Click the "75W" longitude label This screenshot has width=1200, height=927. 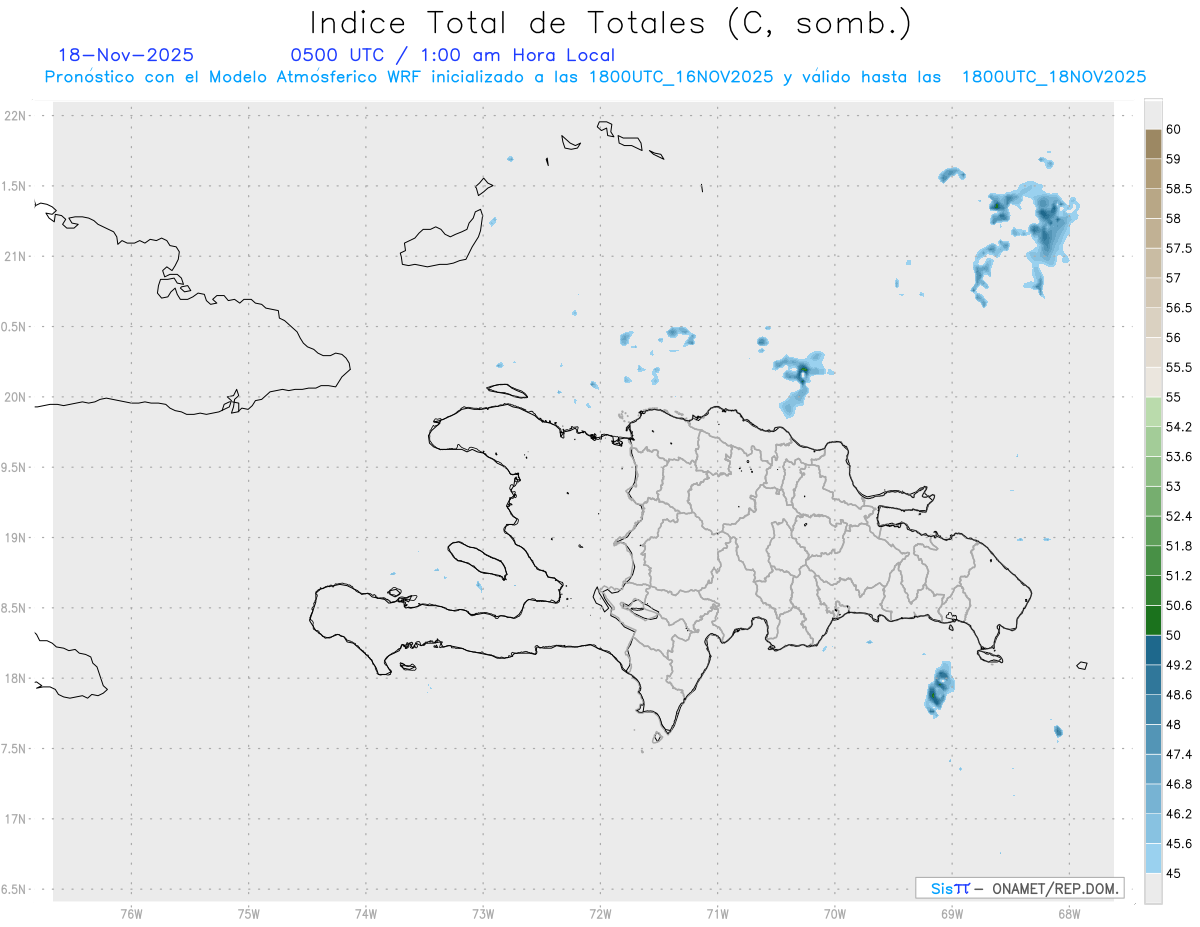(x=249, y=913)
